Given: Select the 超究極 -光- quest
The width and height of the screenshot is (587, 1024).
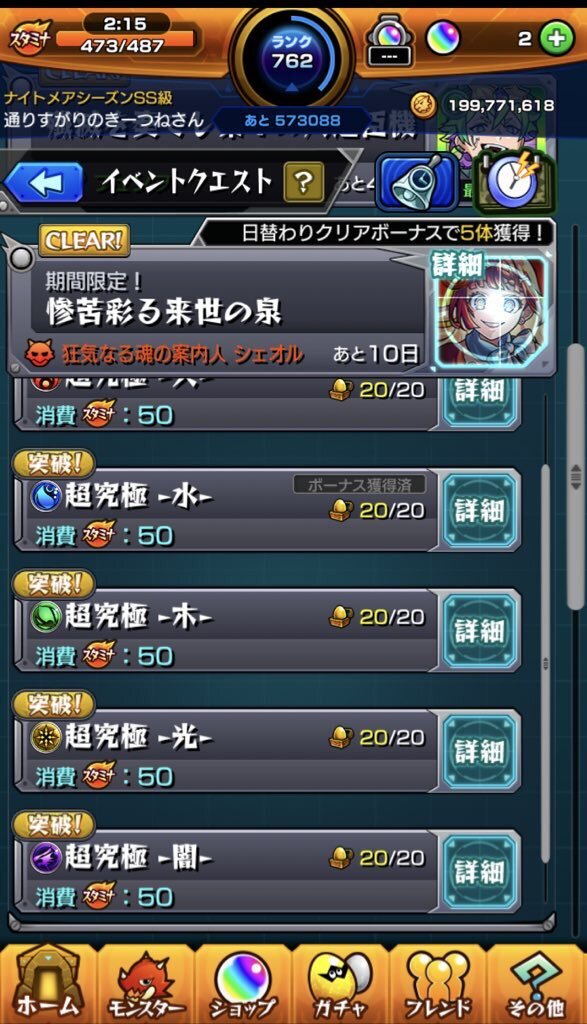Looking at the screenshot, I should point(225,751).
